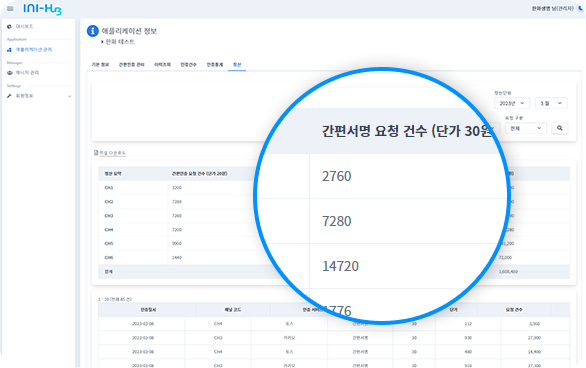586x368 pixels.
Task: Click the 1 - 10 record count text
Action: click(115, 299)
